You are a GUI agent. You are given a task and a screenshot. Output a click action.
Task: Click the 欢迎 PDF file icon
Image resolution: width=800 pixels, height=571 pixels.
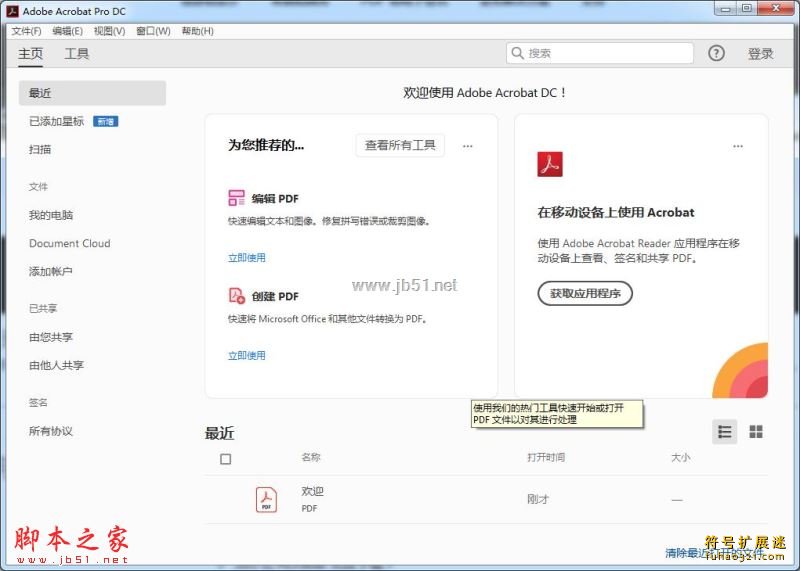coord(266,500)
